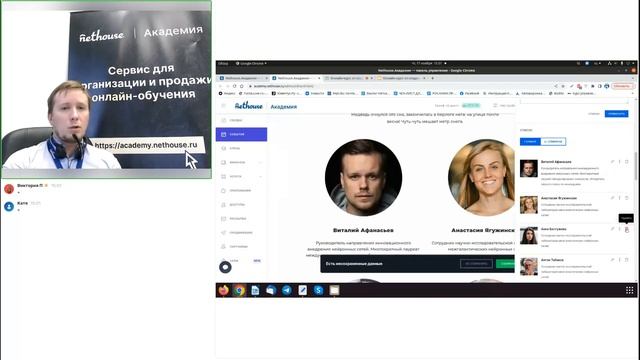Click Виталий Афанасьев thumbnail in right panel

(x=529, y=168)
